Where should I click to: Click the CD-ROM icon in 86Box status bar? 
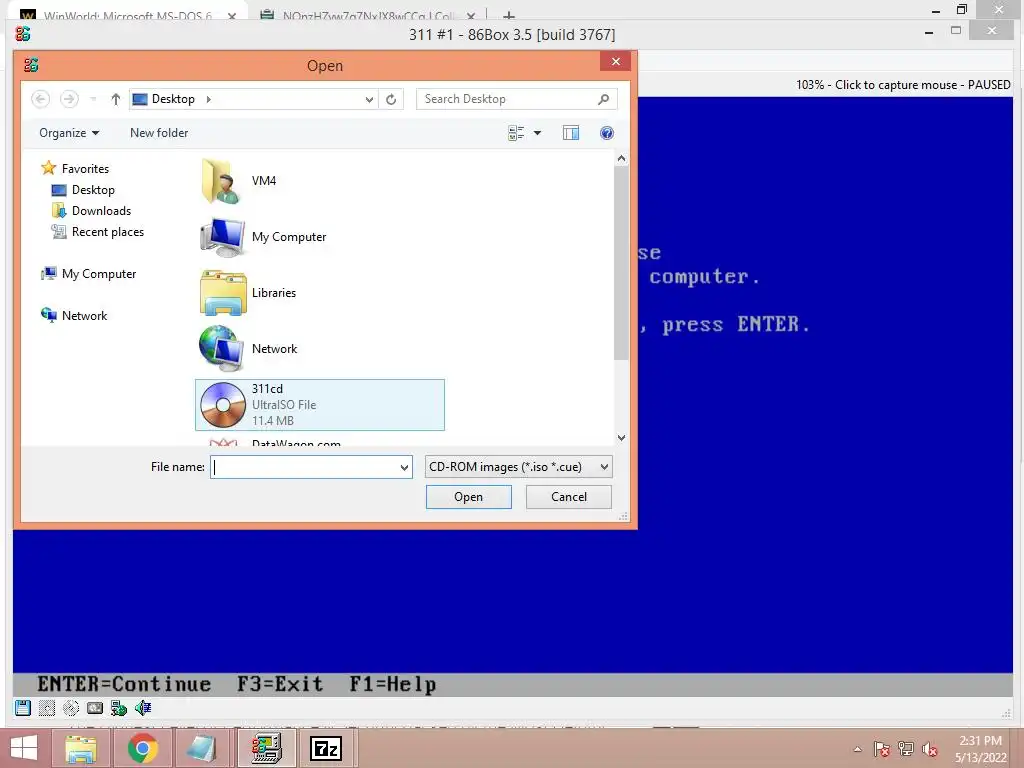(71, 708)
